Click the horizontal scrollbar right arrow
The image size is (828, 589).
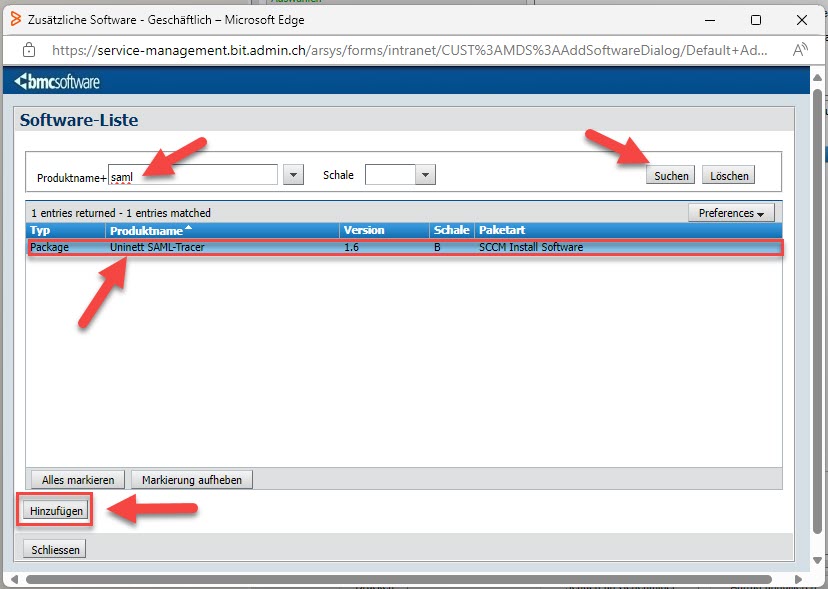798,579
